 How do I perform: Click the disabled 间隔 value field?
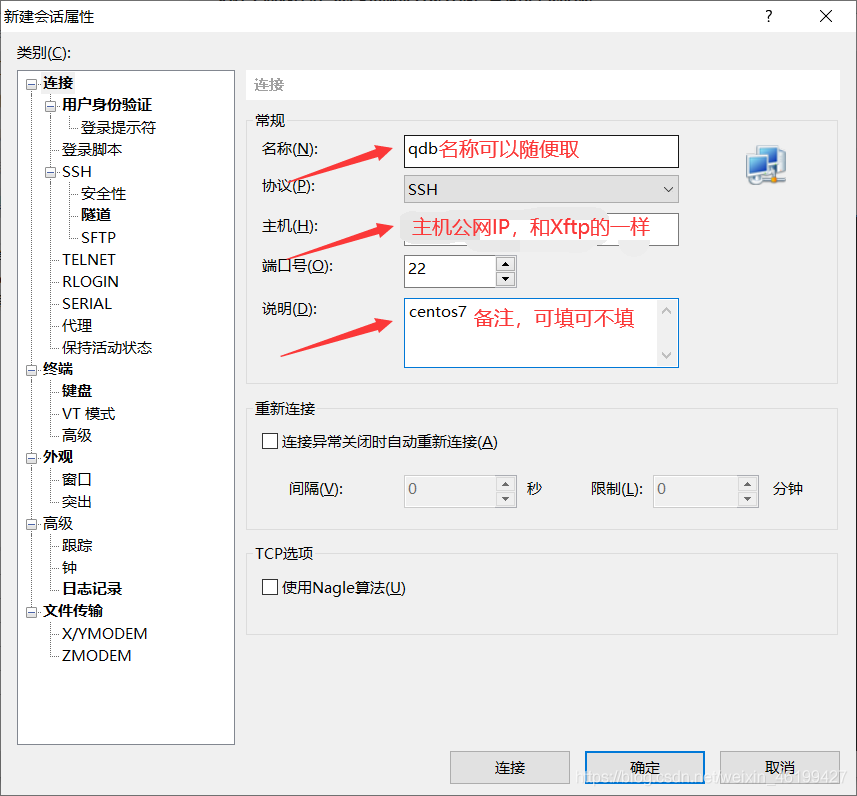(450, 491)
